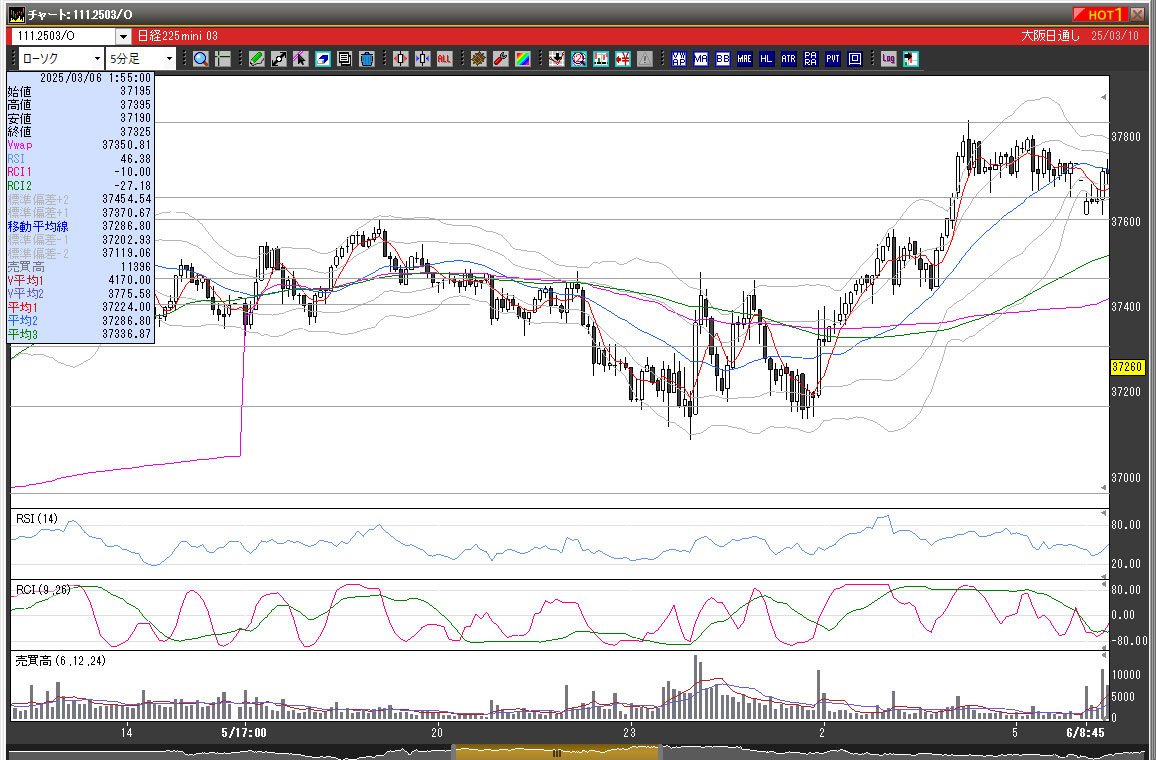Toggle the PARA parabolic indicator
The width and height of the screenshot is (1156, 760).
click(x=811, y=59)
